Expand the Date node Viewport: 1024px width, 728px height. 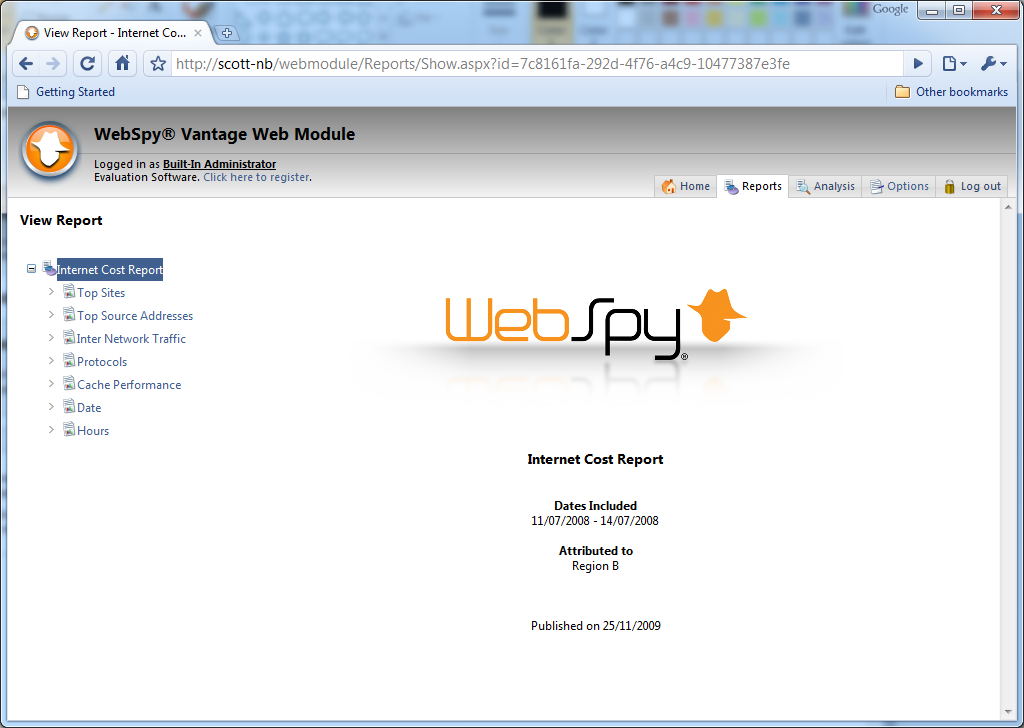click(51, 407)
